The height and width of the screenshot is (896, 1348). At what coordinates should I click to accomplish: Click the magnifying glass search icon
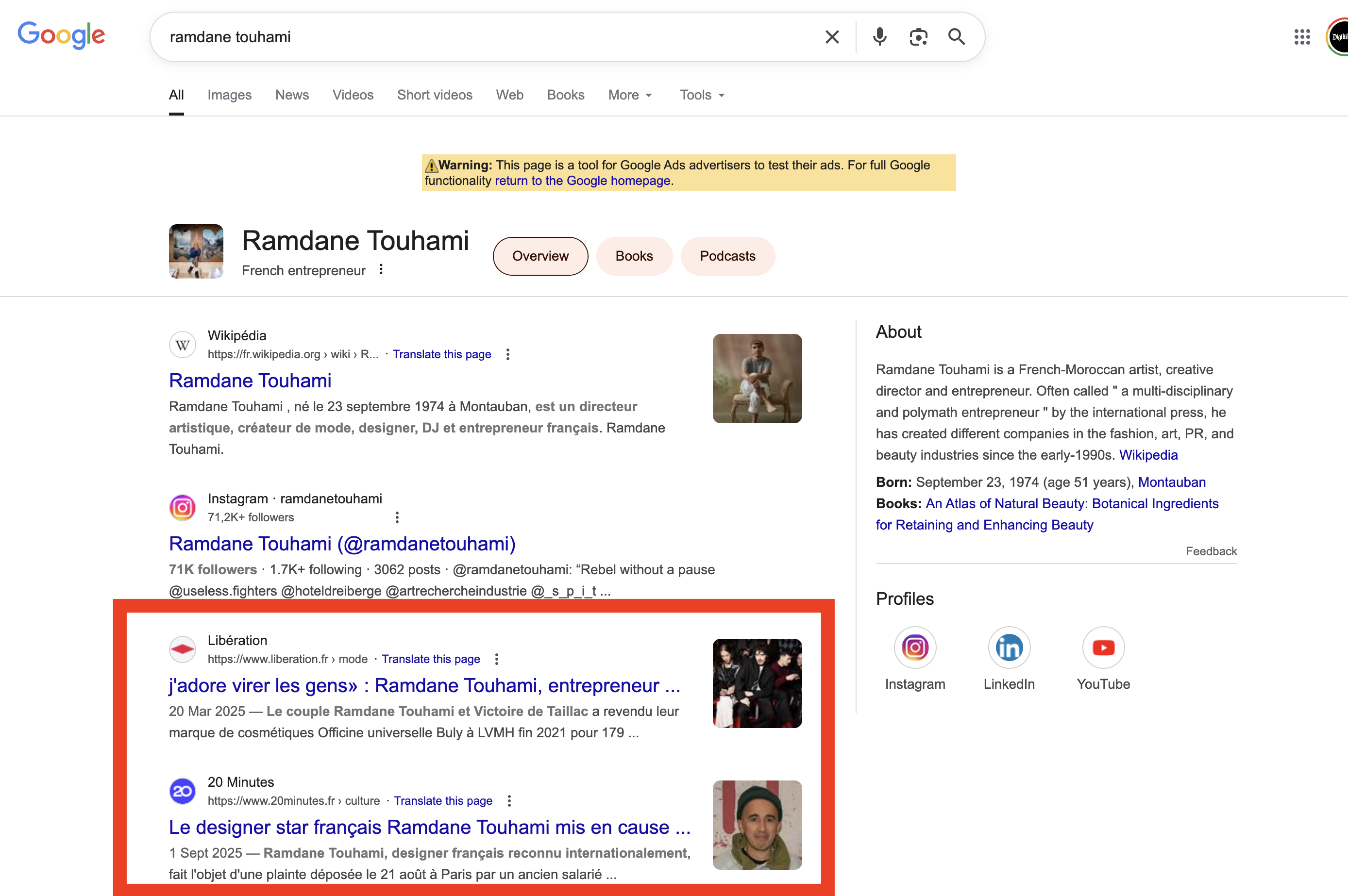[957, 37]
